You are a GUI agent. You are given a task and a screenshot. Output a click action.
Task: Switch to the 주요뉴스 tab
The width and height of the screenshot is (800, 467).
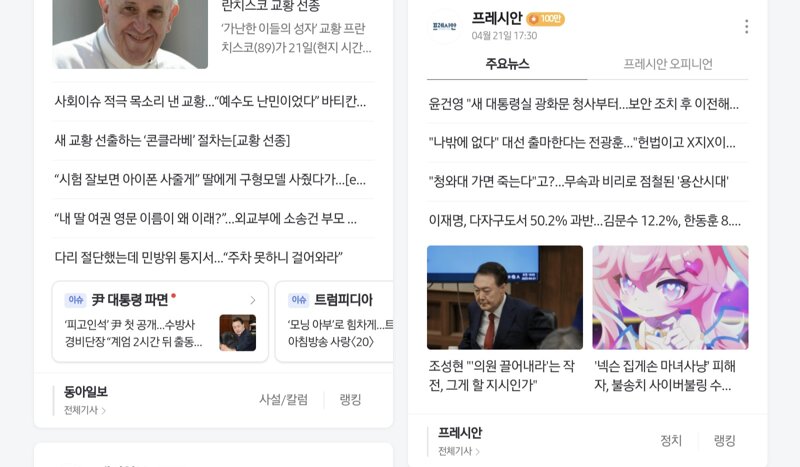pyautogui.click(x=507, y=64)
